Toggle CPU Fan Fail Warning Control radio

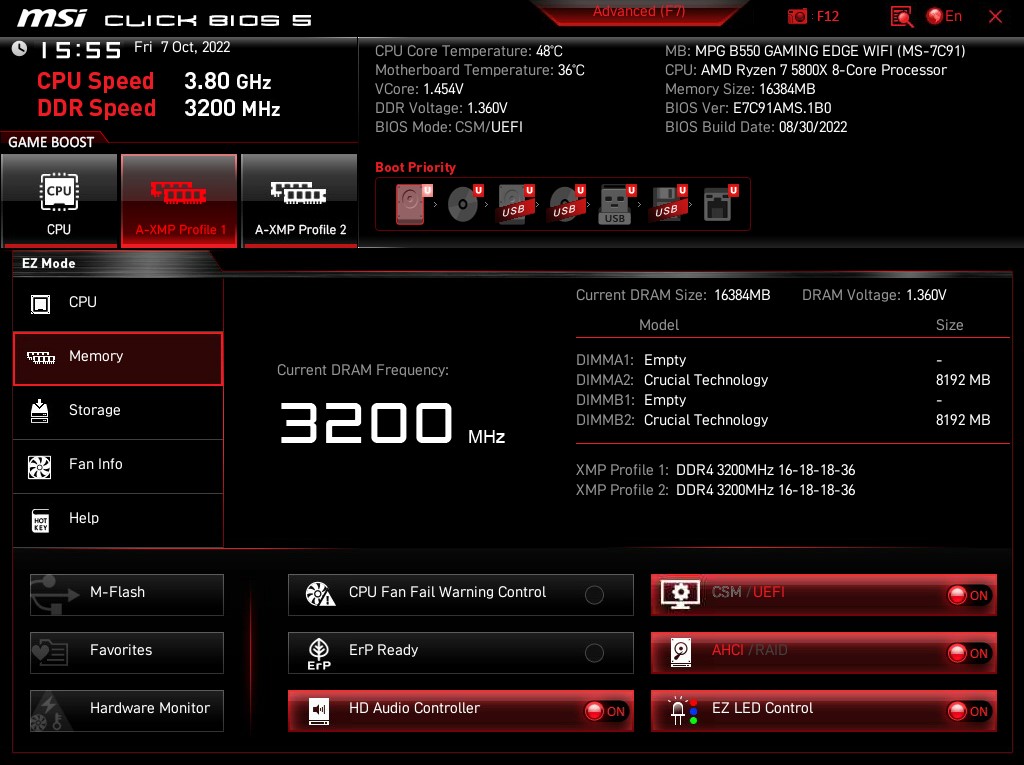pyautogui.click(x=594, y=595)
